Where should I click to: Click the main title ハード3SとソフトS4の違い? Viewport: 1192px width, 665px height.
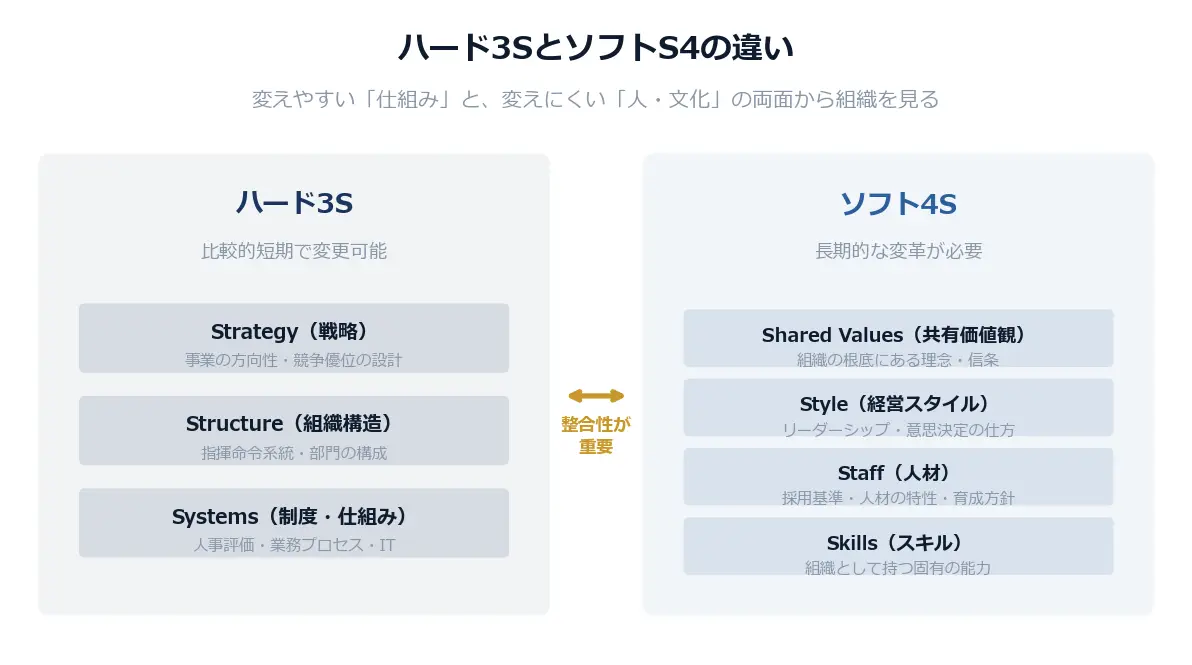[x=596, y=48]
